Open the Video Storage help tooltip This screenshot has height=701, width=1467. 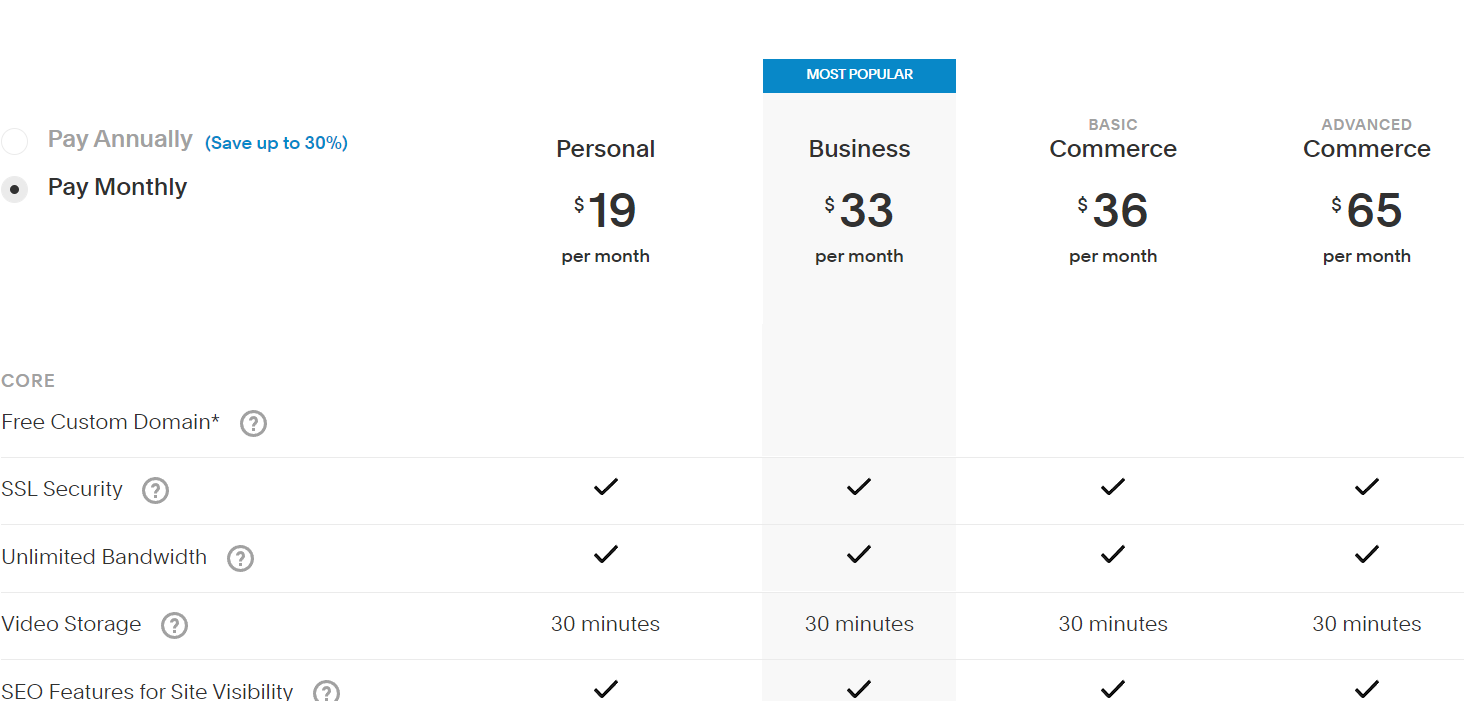pyautogui.click(x=174, y=625)
